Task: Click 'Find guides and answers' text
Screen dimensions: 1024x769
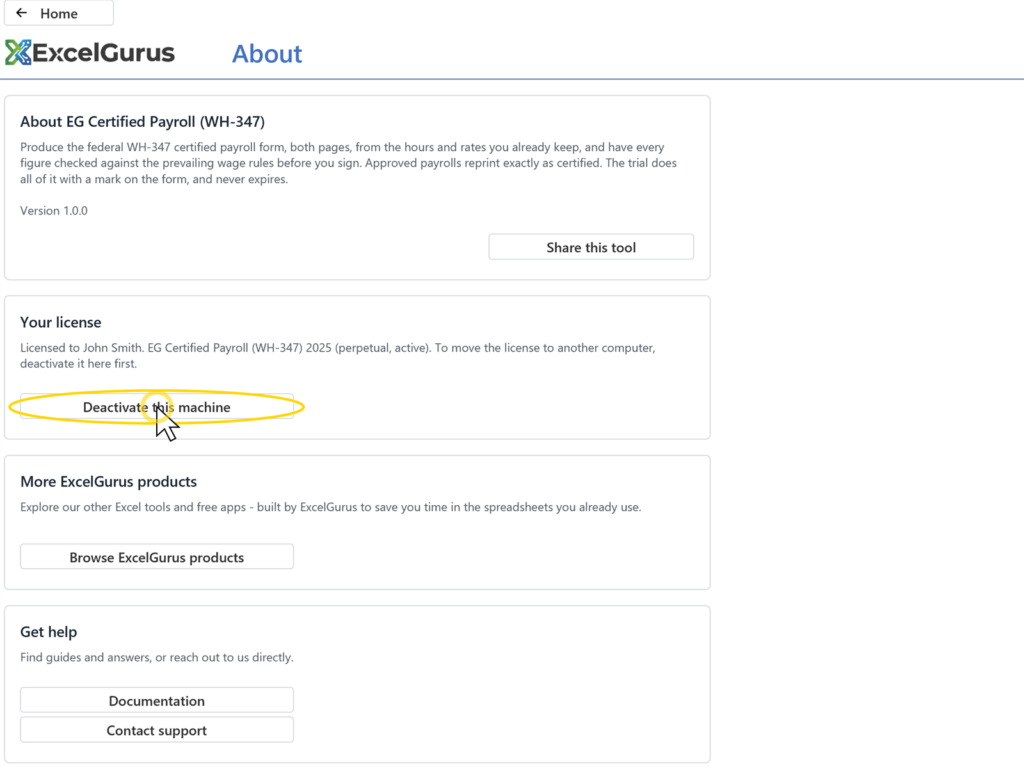Action: pyautogui.click(x=157, y=657)
